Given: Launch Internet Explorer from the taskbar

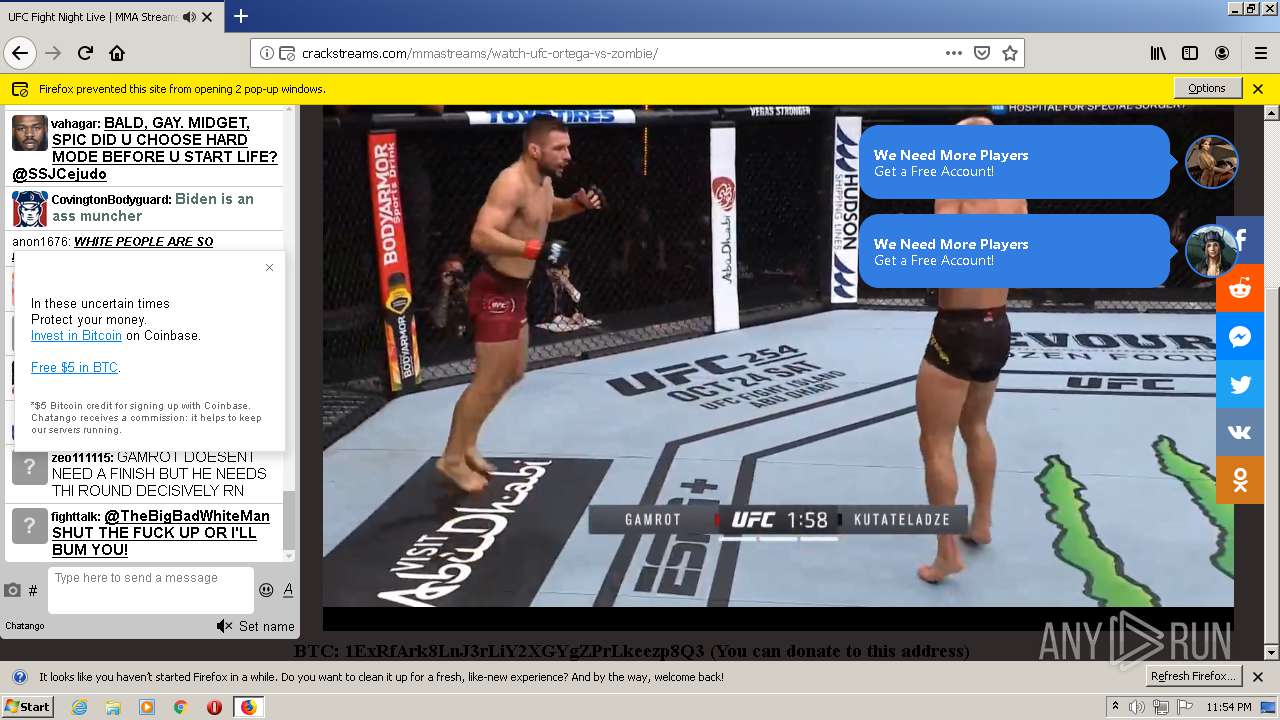Looking at the screenshot, I should pos(80,707).
